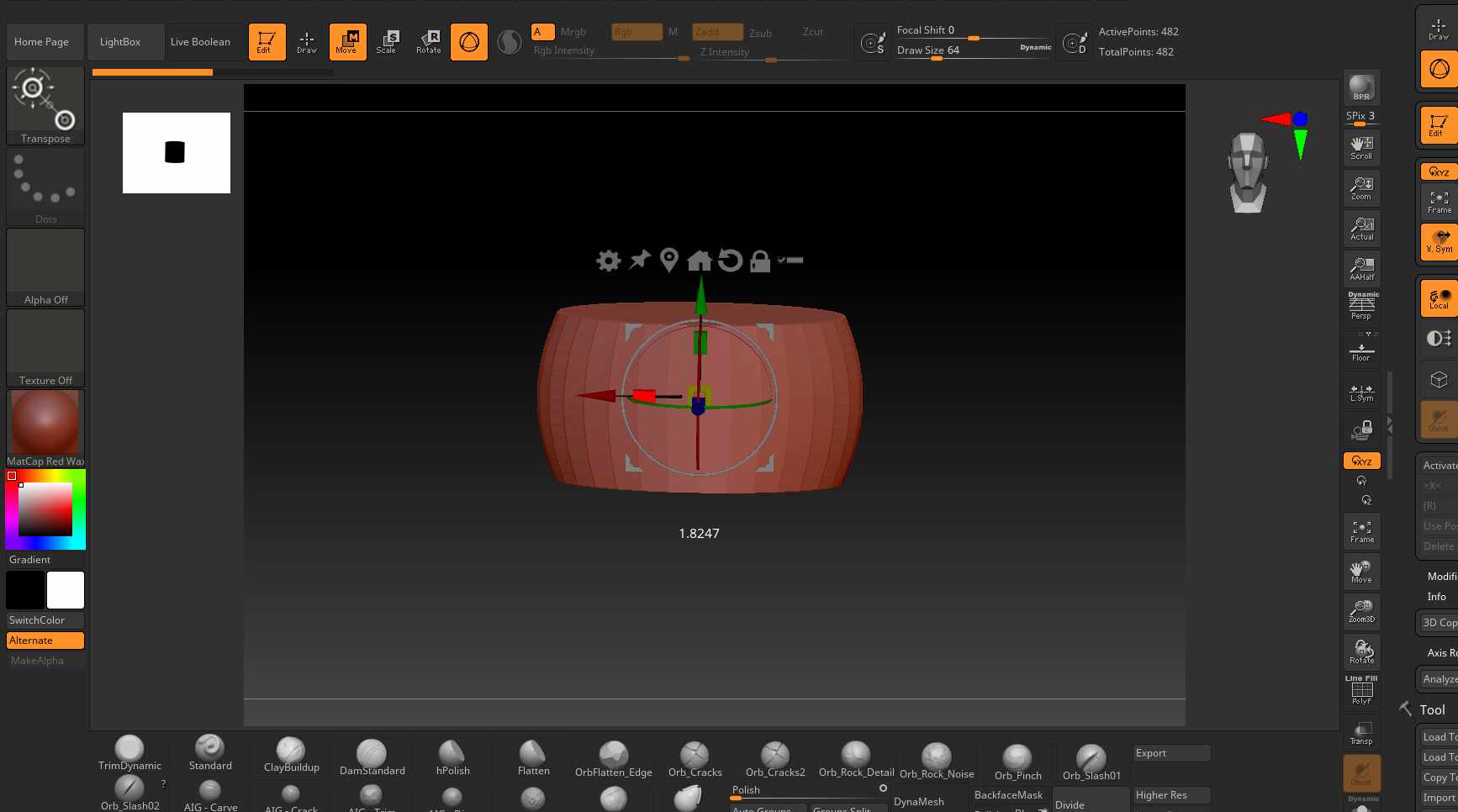Select the Rotate transform tool
The width and height of the screenshot is (1458, 812).
[x=429, y=41]
